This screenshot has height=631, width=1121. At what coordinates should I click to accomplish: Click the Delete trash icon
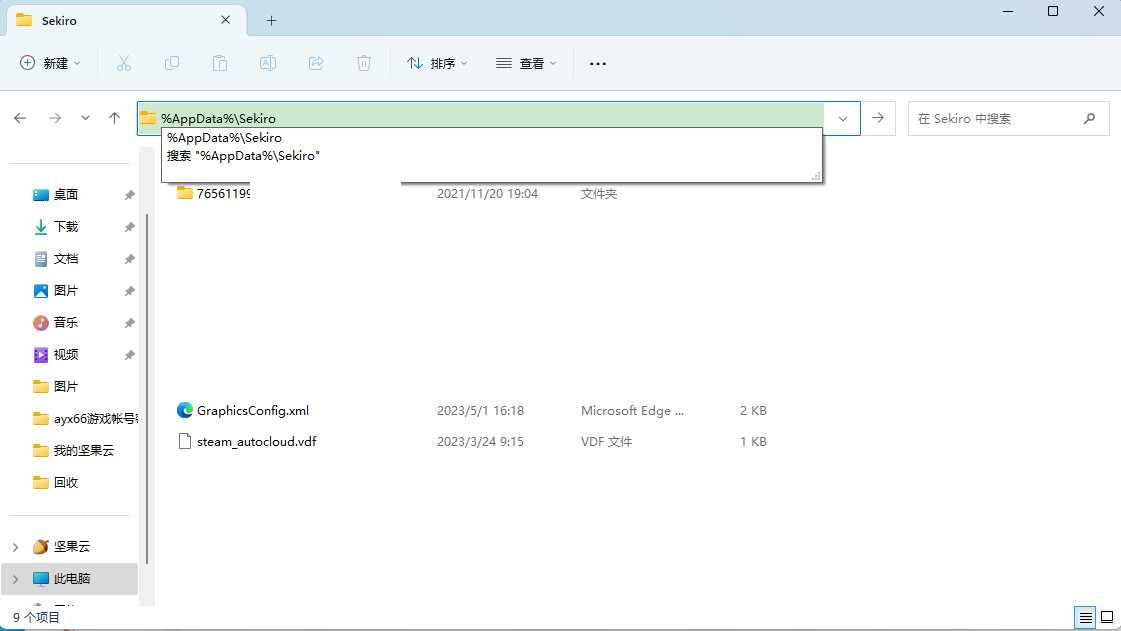tap(364, 63)
